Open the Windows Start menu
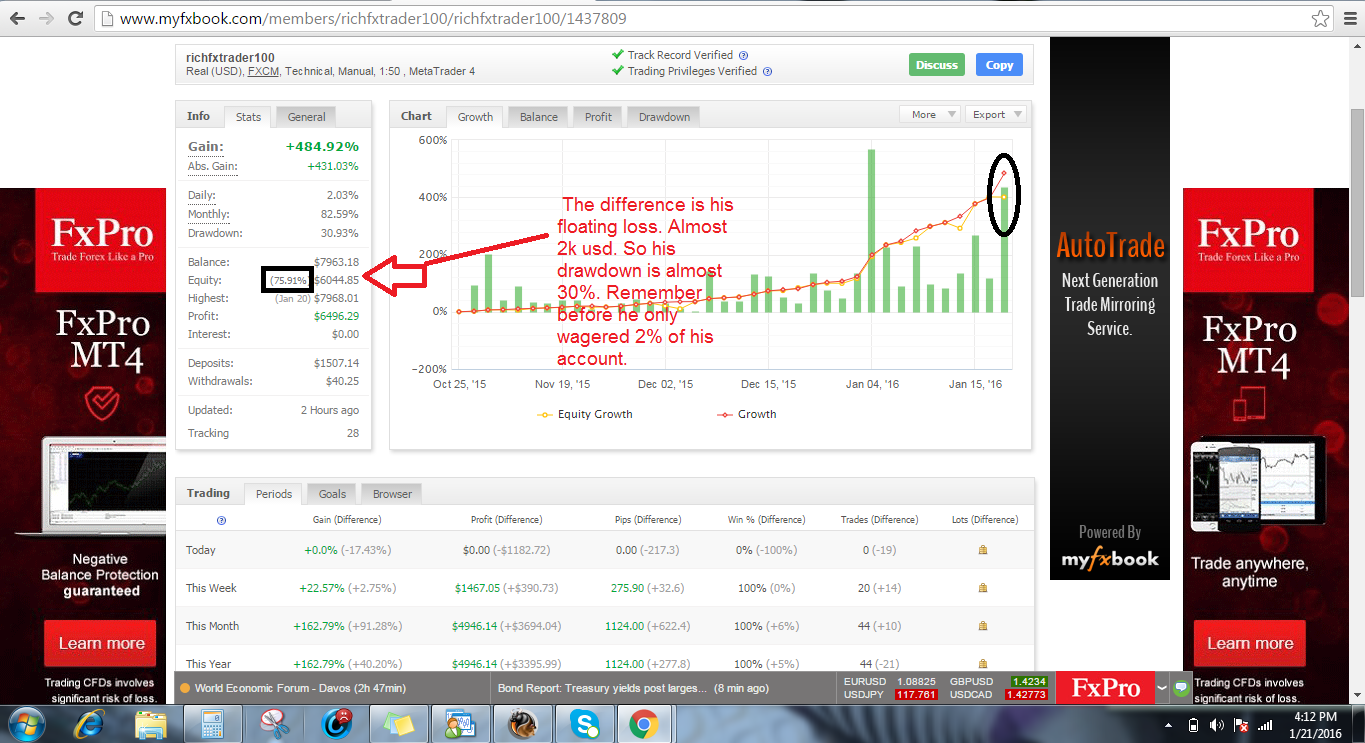The width and height of the screenshot is (1365, 743). click(x=28, y=723)
